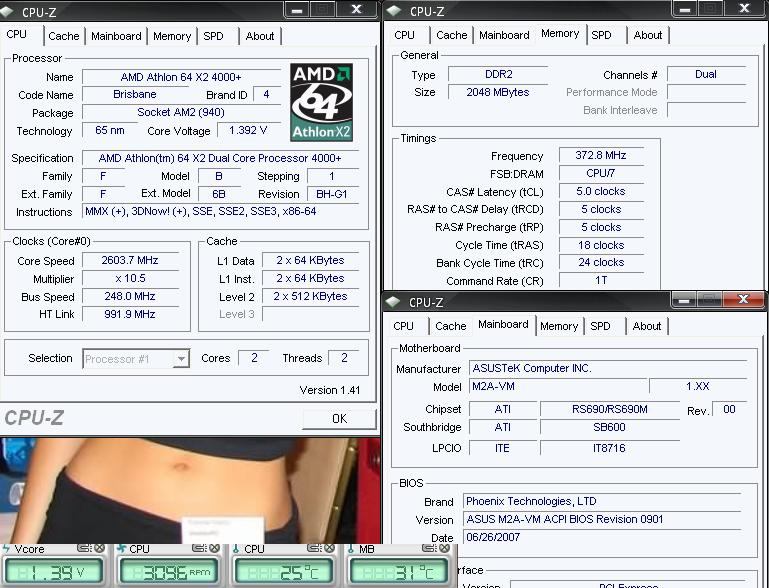The image size is (769, 588).
Task: Click the 3096 RPM fan display
Action: point(169,571)
